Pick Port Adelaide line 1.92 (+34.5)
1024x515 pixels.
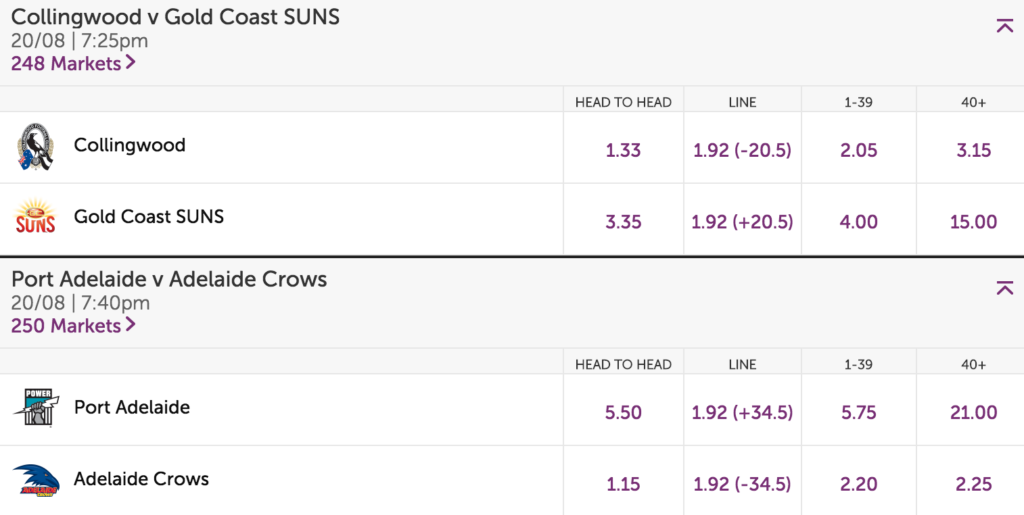tap(743, 413)
